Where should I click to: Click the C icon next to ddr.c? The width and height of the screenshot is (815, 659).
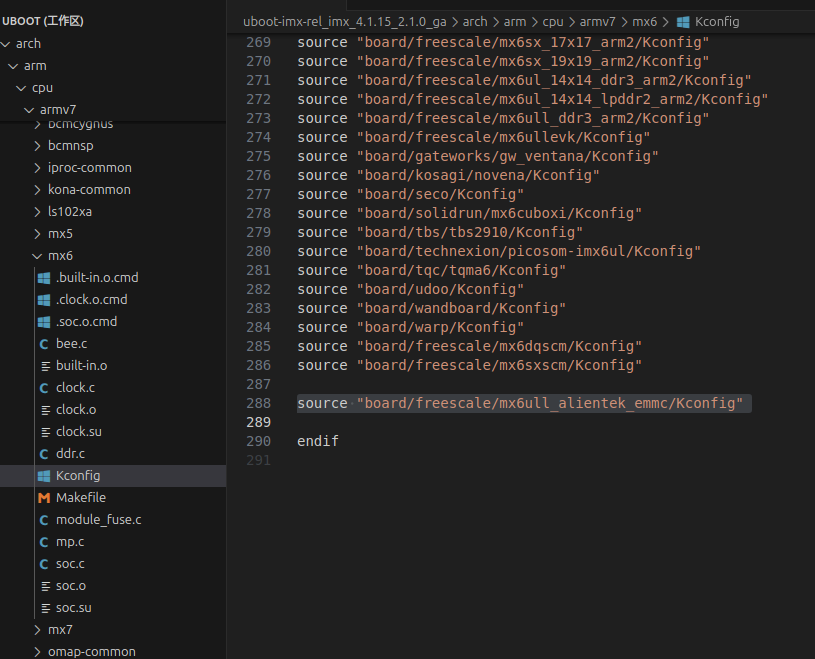coord(44,454)
